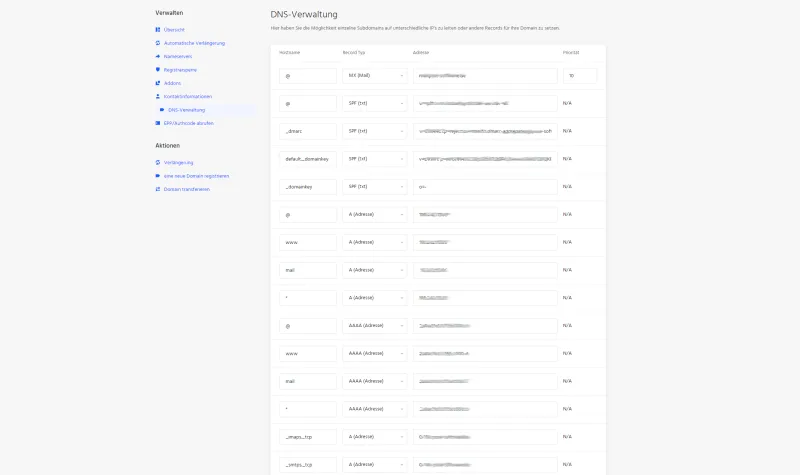Open record type dropdown for _imaps._tcp row
800x475 pixels.
coord(374,437)
